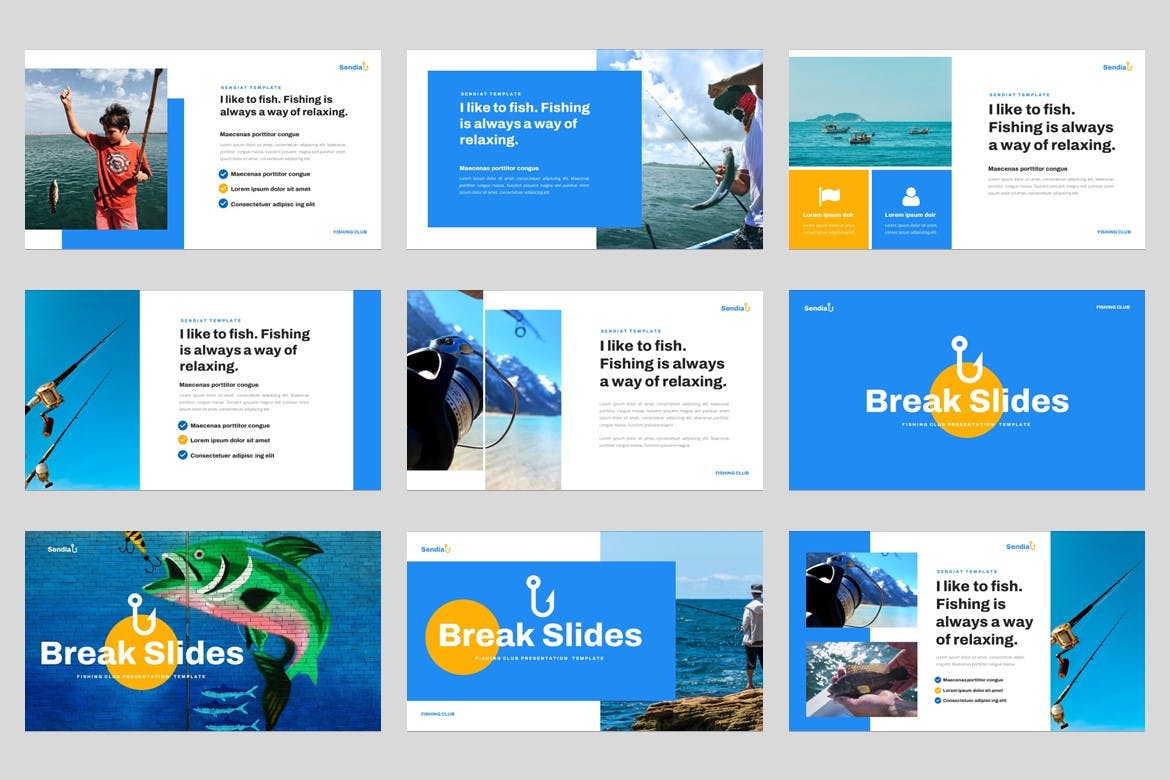The image size is (1170, 780).
Task: Click the hand holding a fish photo
Action: click(861, 679)
